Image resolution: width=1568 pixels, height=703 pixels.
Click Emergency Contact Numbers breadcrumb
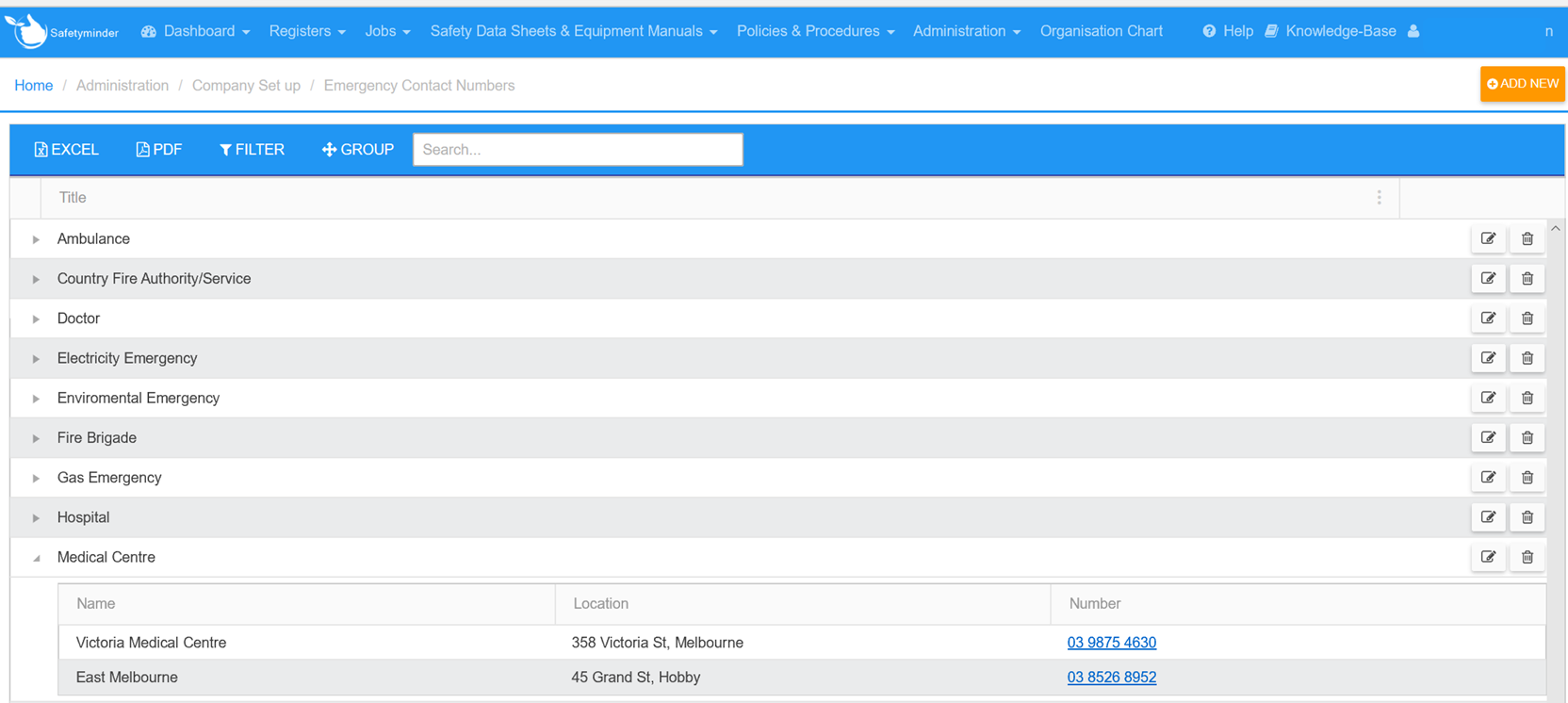(x=419, y=86)
